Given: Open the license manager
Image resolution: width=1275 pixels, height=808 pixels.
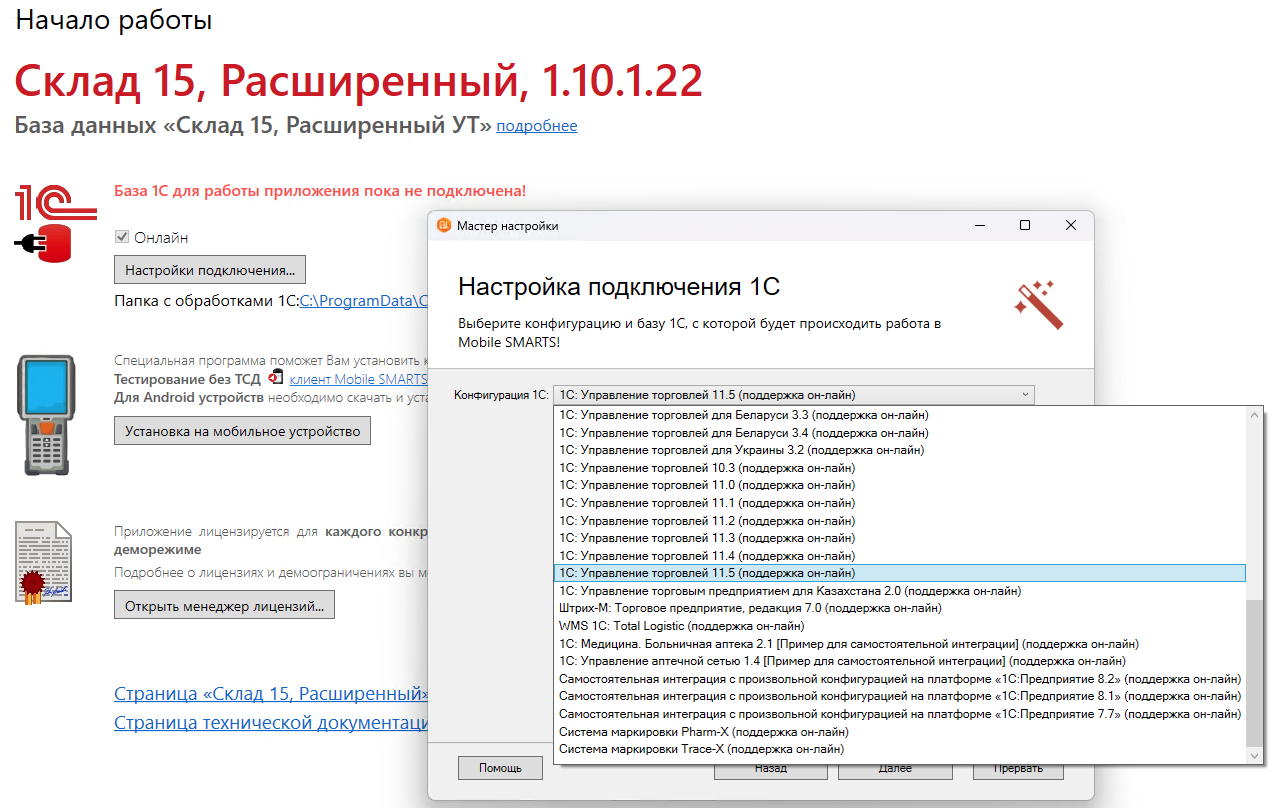Looking at the screenshot, I should coord(224,604).
